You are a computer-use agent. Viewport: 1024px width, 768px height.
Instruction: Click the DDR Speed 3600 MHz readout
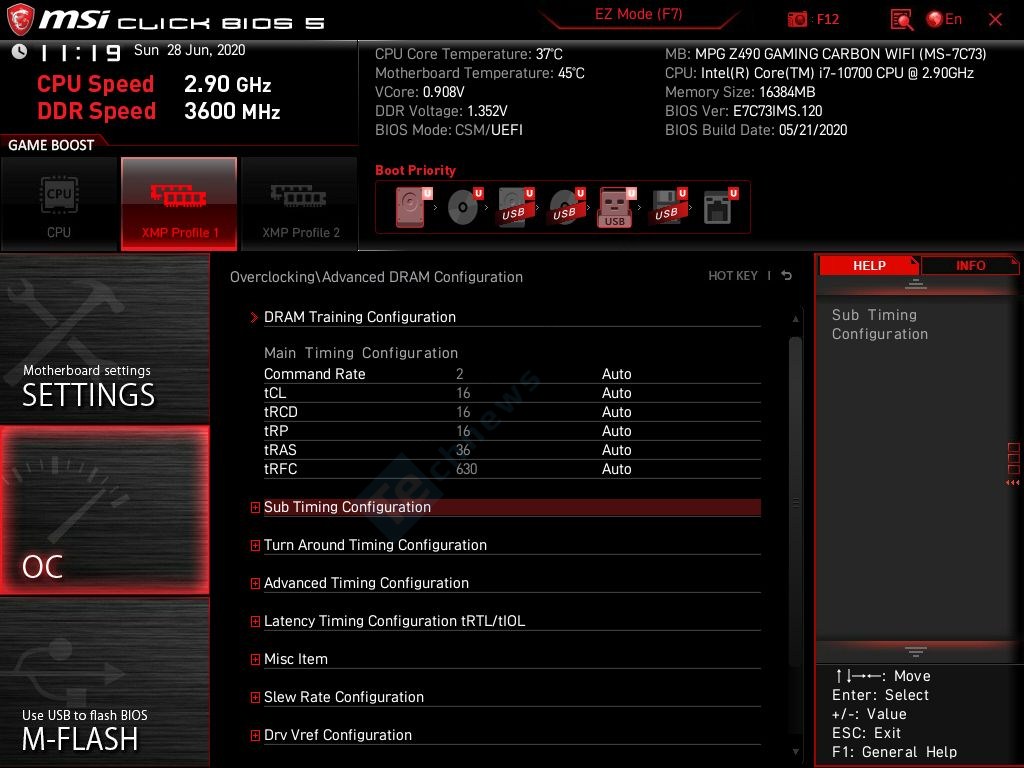tap(158, 111)
